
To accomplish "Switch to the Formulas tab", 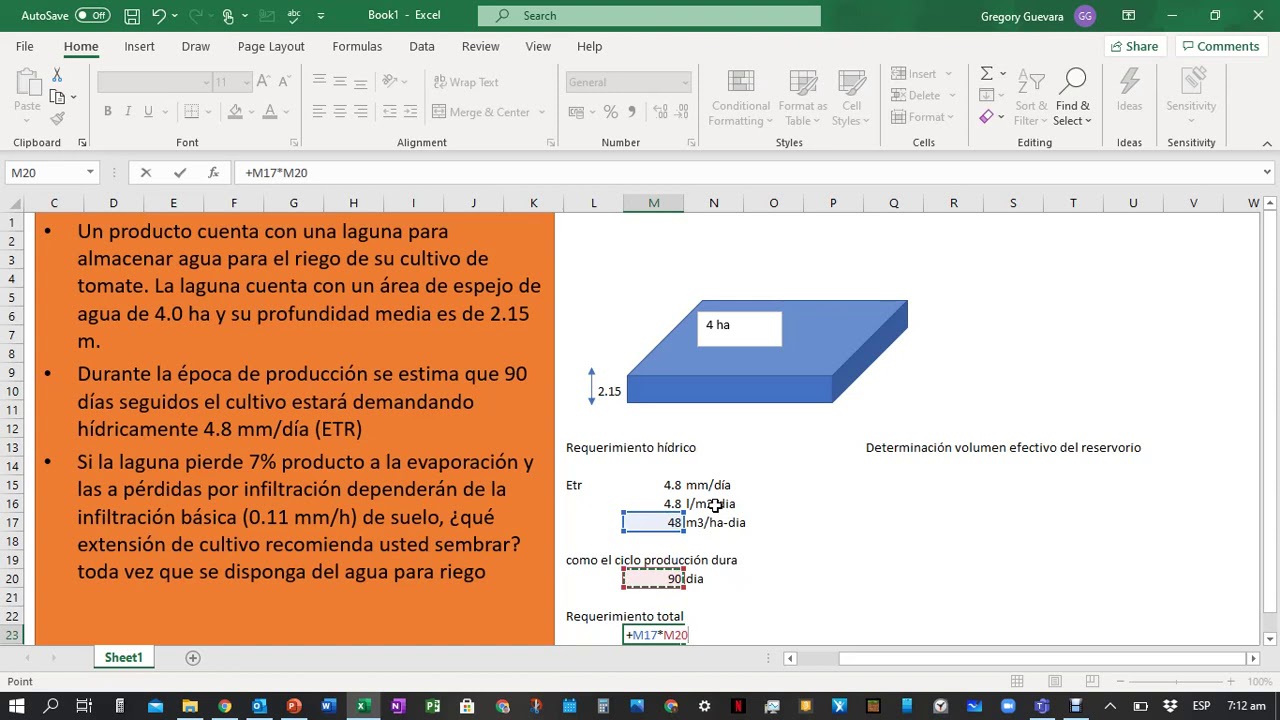I will point(357,46).
